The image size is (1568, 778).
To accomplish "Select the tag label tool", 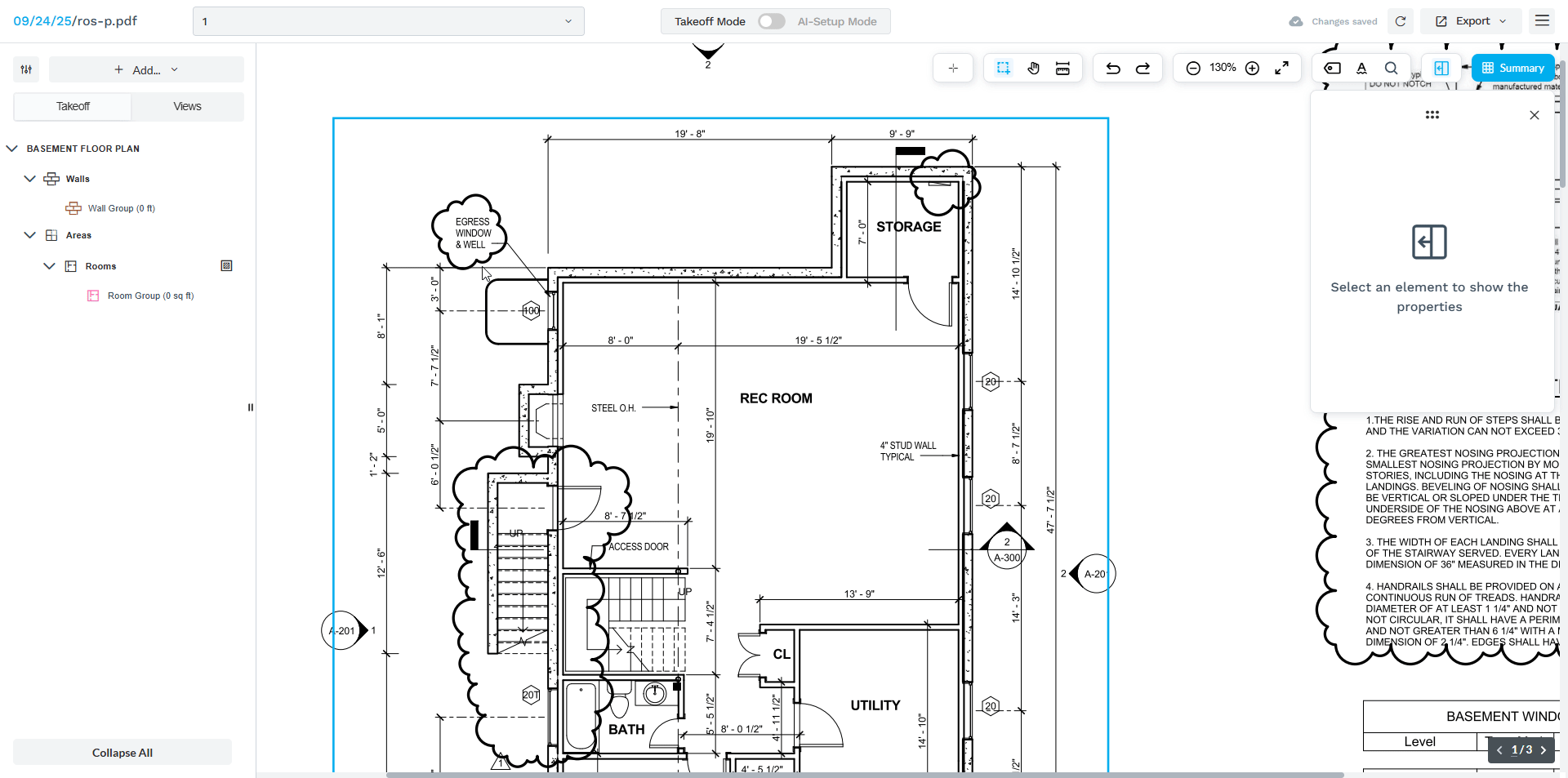I will click(1332, 69).
